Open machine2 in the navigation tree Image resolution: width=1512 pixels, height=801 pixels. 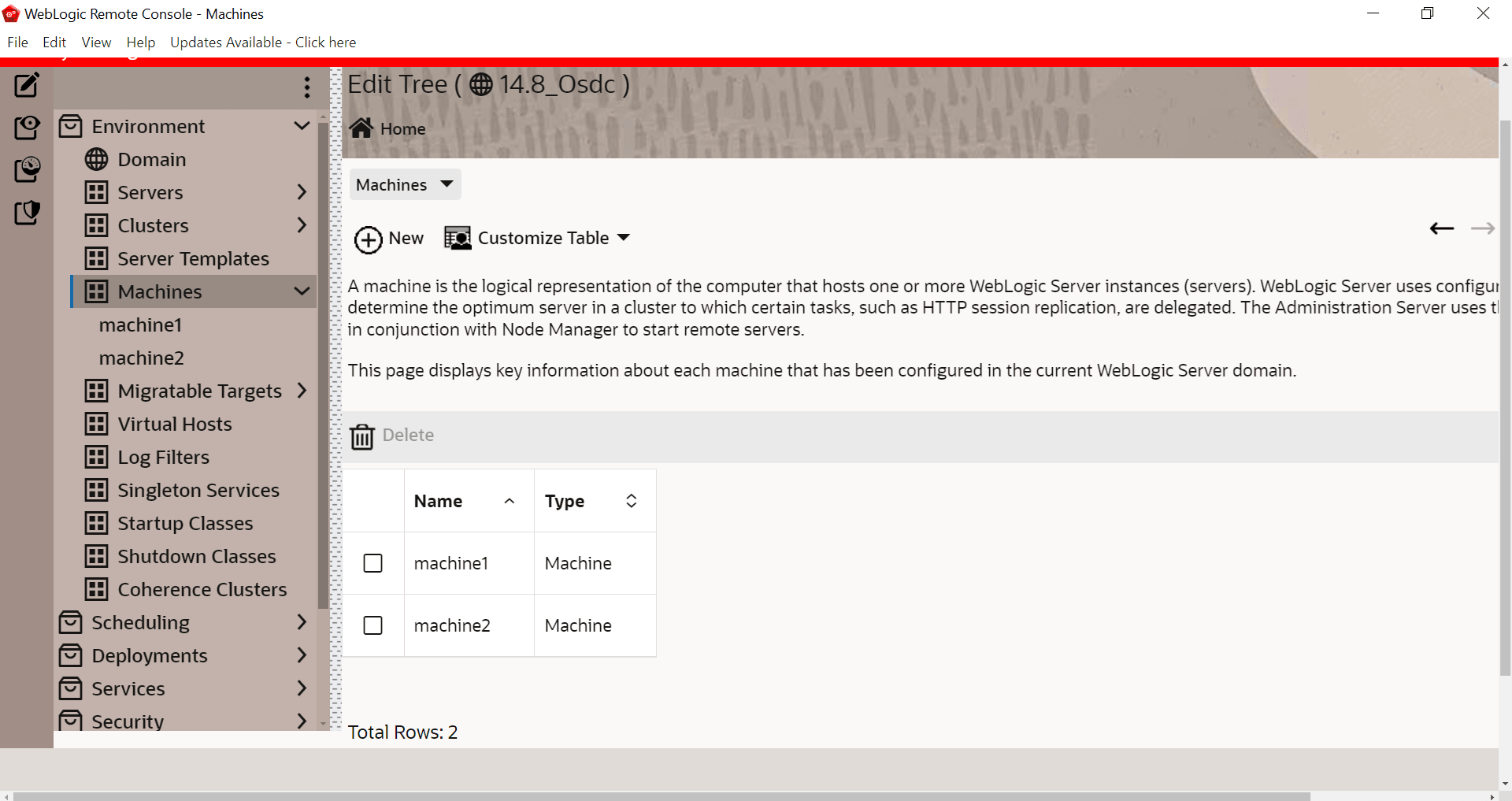click(142, 358)
